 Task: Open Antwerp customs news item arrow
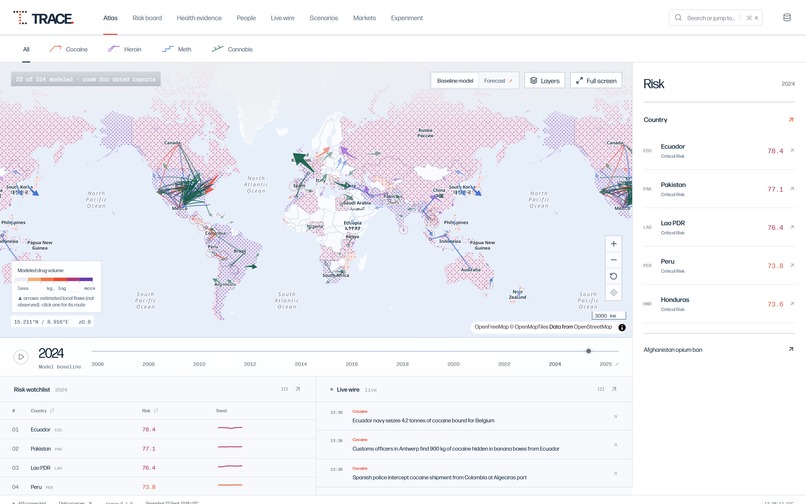coord(615,445)
